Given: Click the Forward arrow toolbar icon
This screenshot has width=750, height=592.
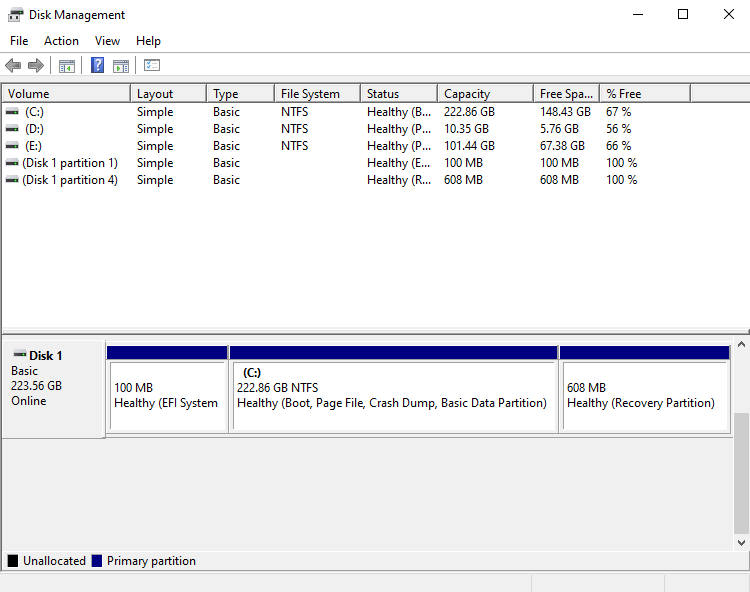Looking at the screenshot, I should [36, 65].
